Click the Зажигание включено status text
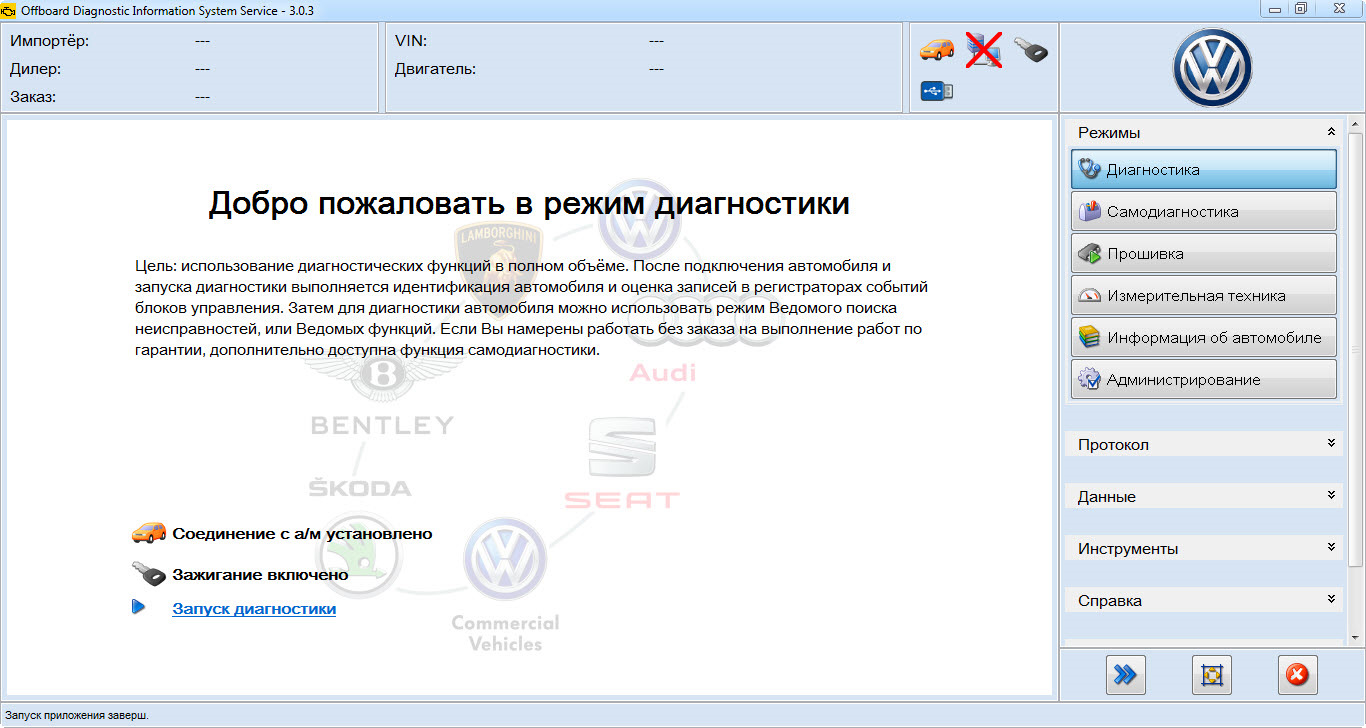The height and width of the screenshot is (728, 1366). point(260,575)
